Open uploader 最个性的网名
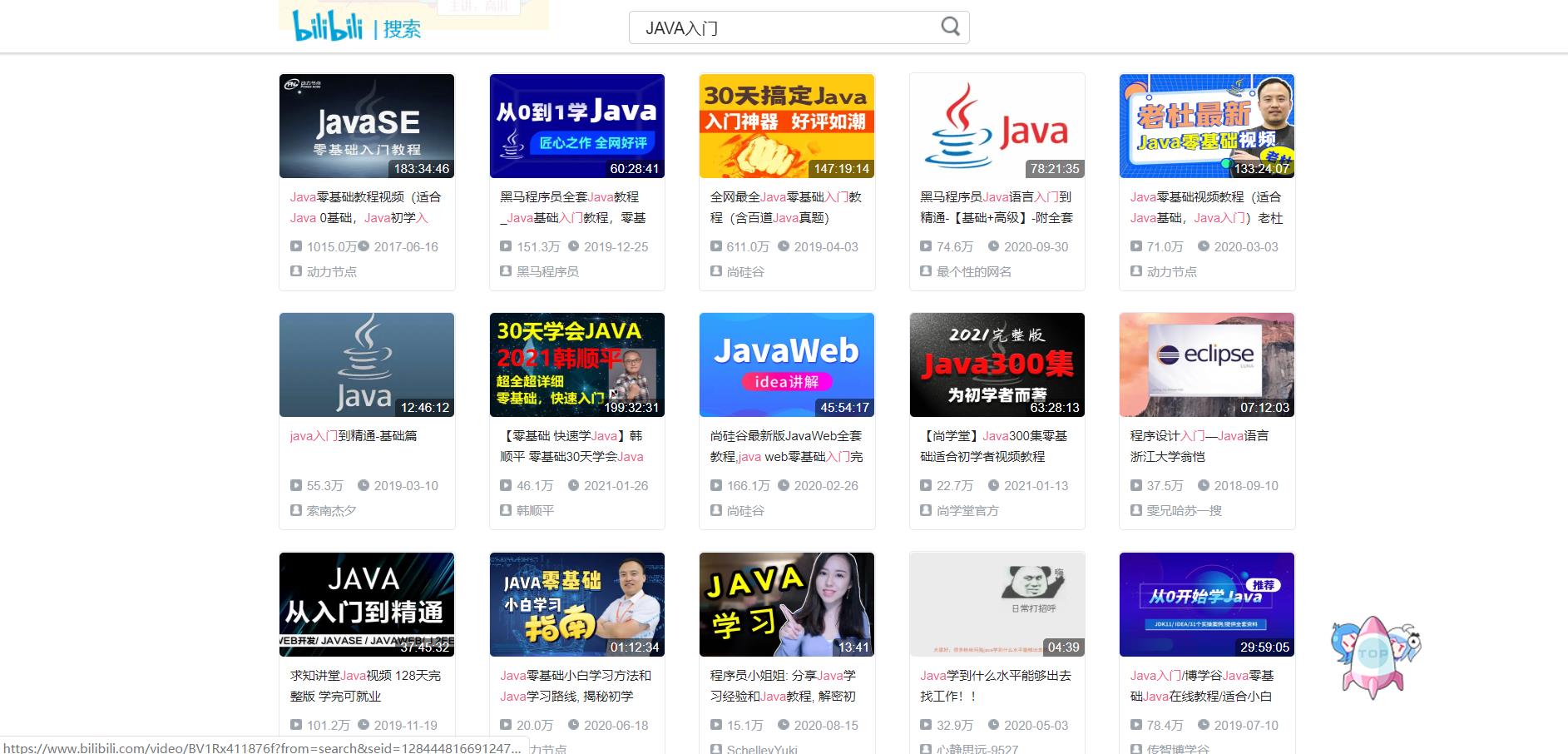 click(974, 272)
